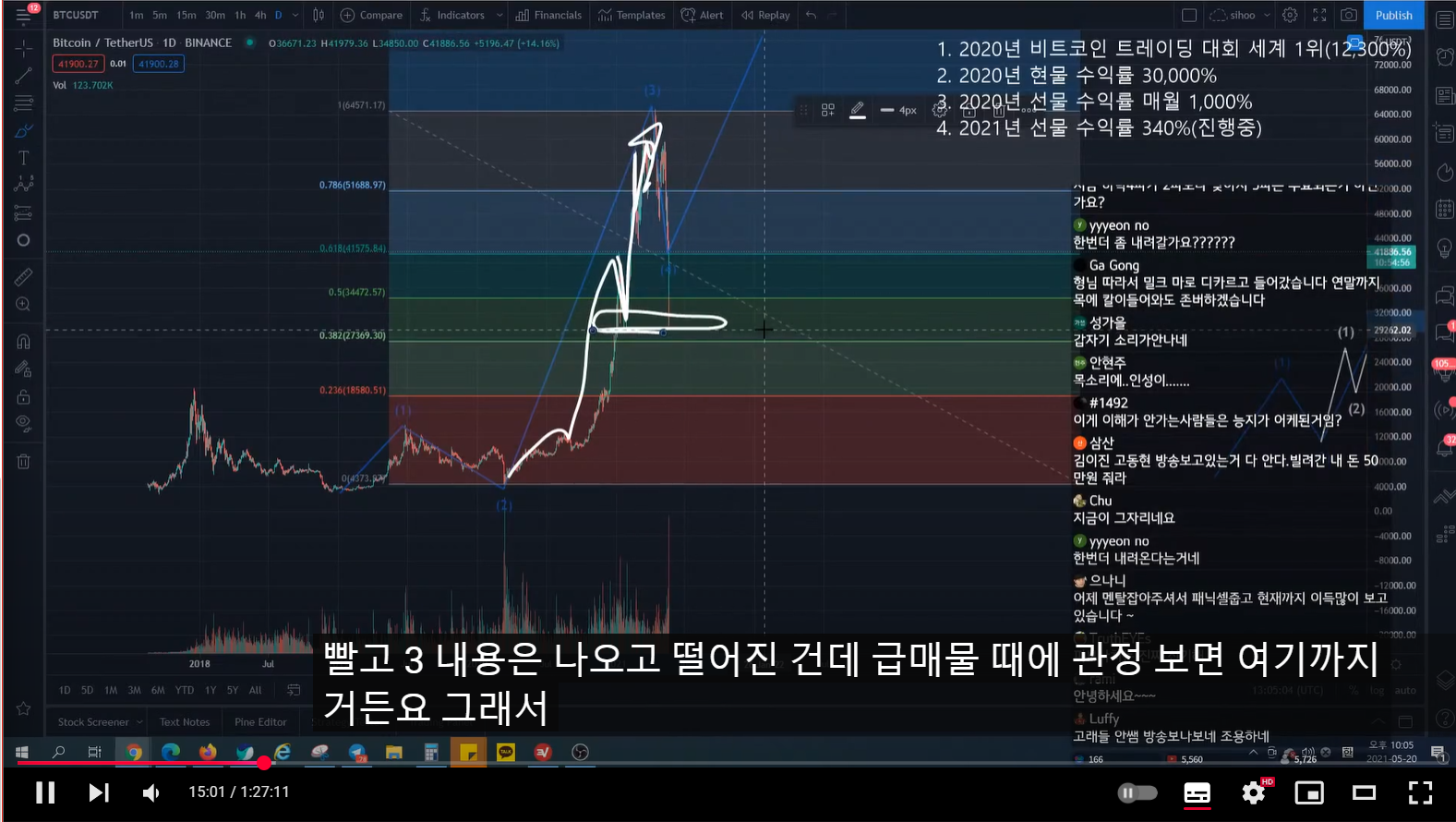Screen dimensions: 1456x822
Task: Switch to the 1h timeframe
Action: click(240, 15)
